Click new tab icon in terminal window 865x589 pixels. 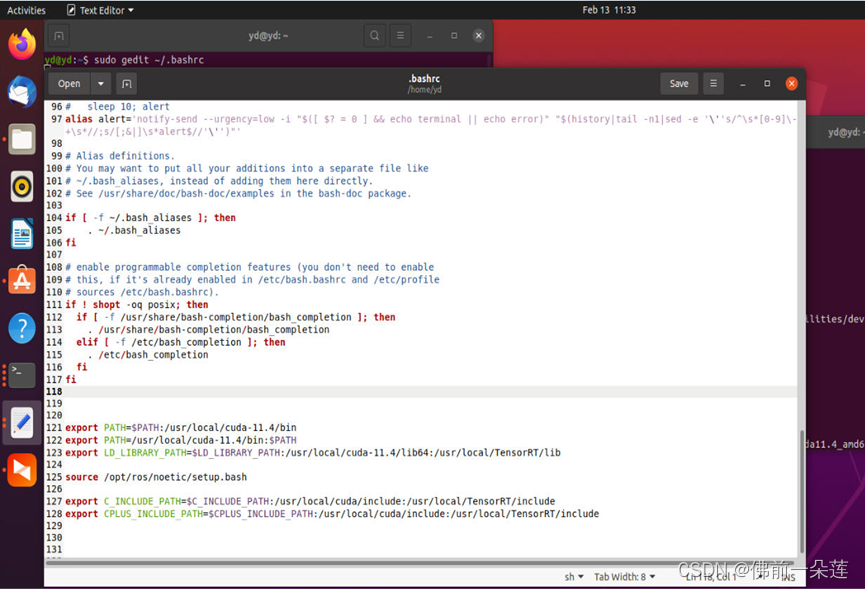coord(59,36)
